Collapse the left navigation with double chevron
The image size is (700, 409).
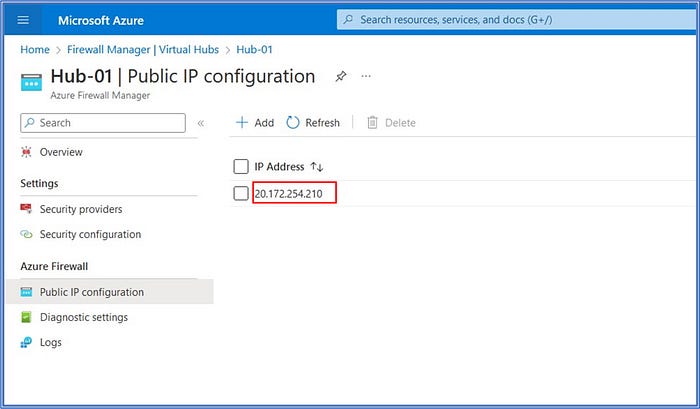click(201, 123)
